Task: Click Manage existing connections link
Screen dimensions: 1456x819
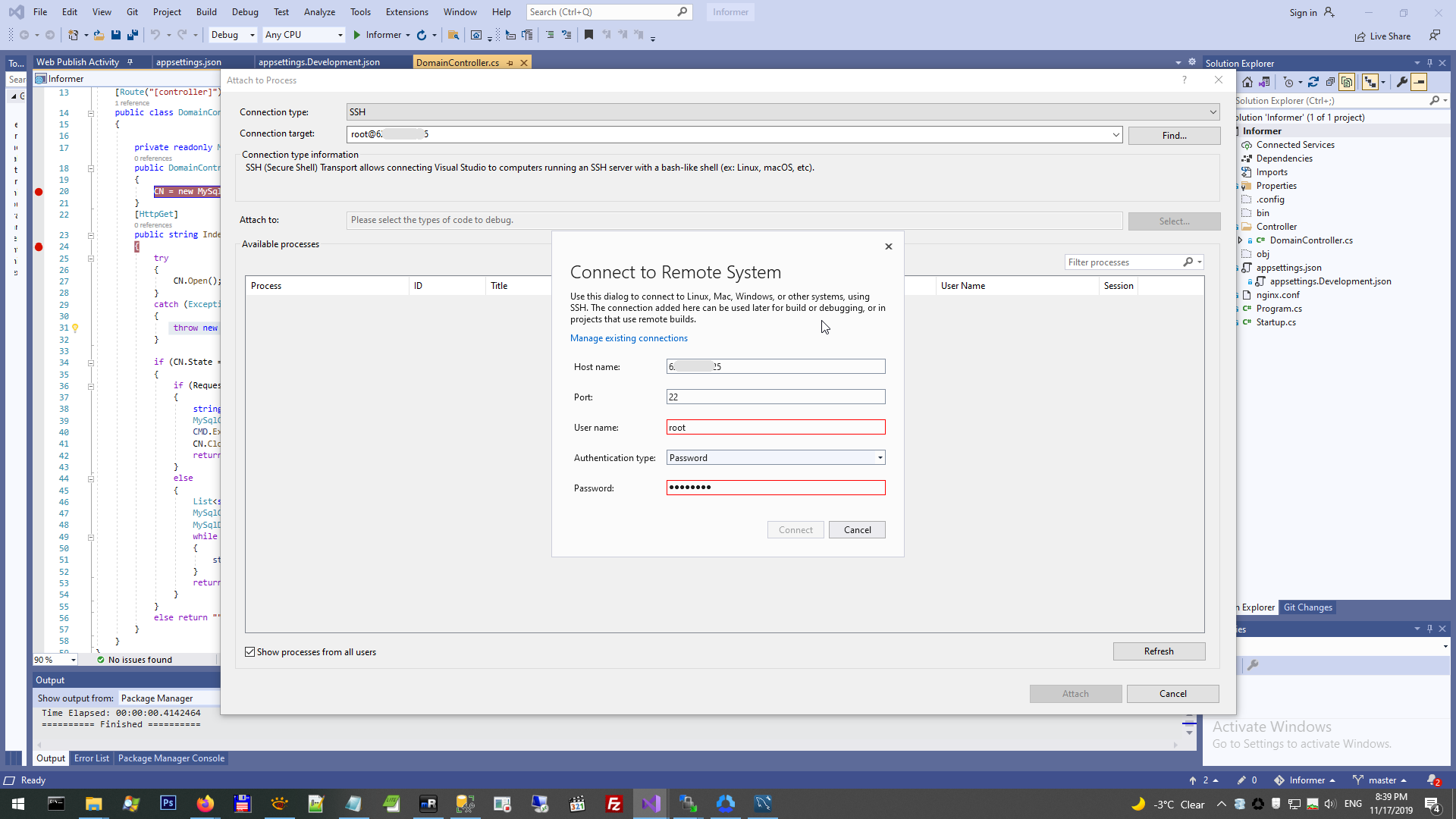Action: 629,338
